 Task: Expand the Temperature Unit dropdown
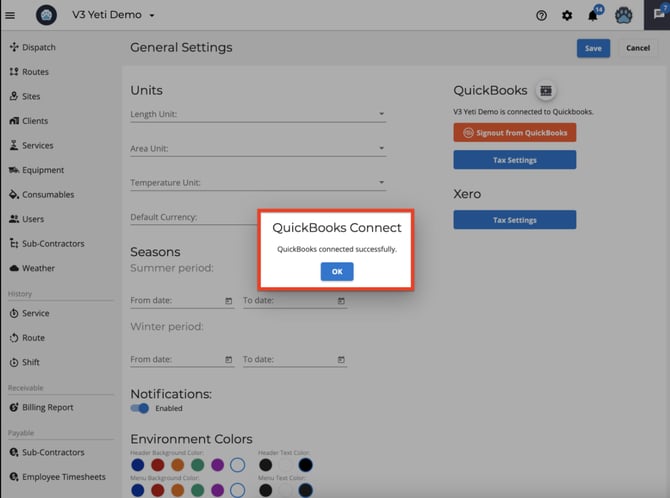pyautogui.click(x=381, y=183)
